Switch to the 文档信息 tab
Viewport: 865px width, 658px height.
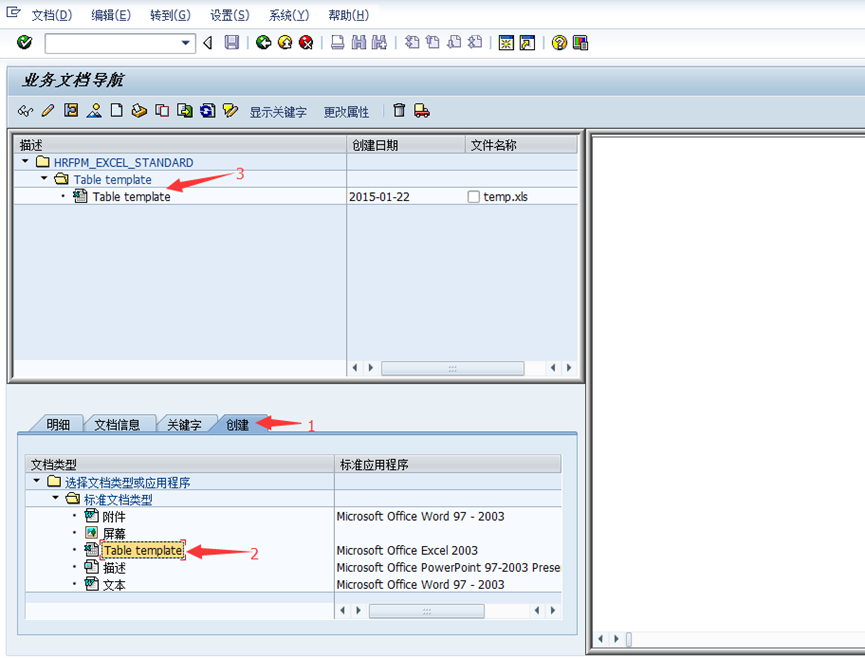117,424
